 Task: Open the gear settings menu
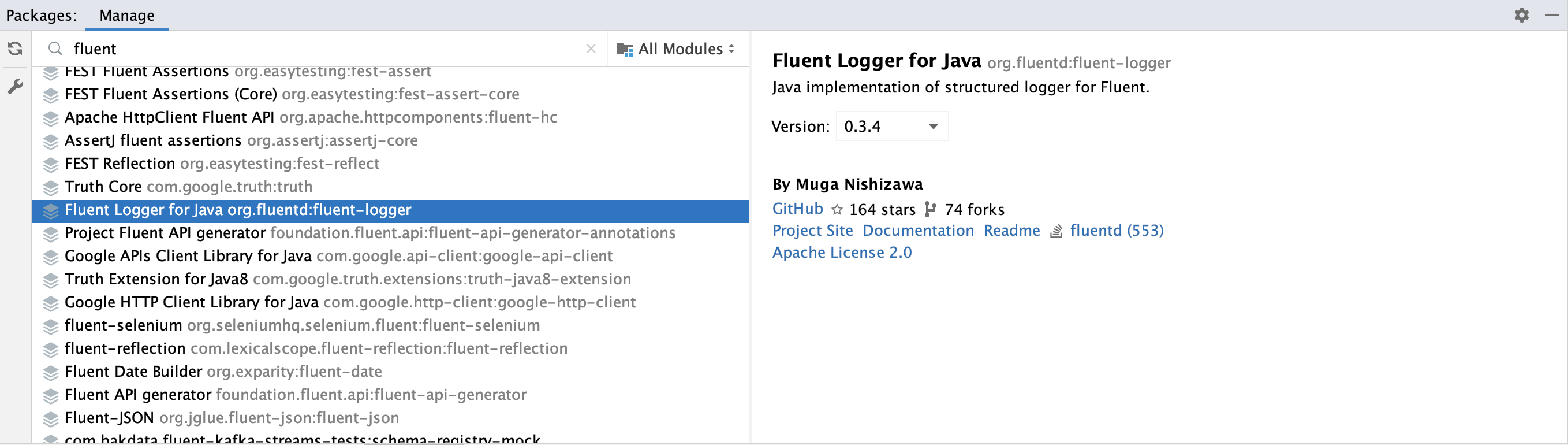click(x=1522, y=14)
